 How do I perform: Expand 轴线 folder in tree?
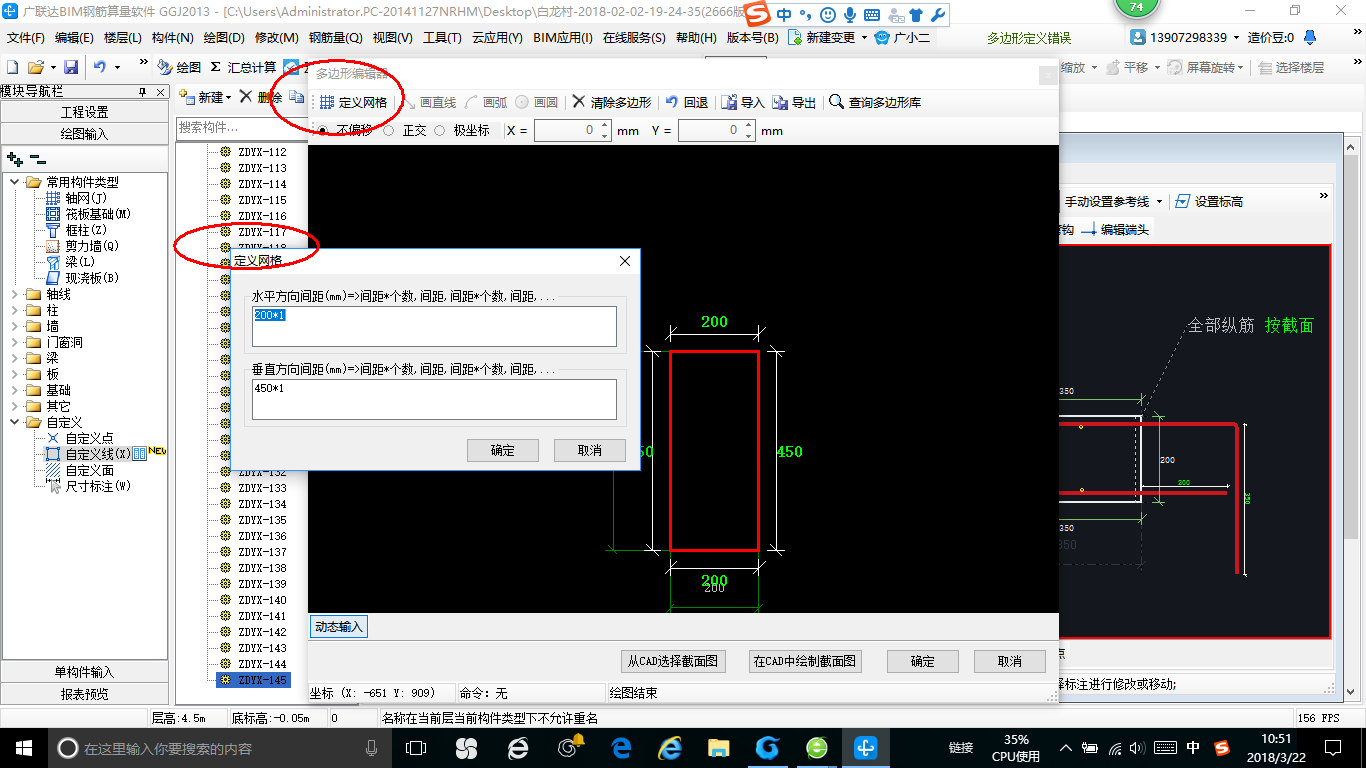15,294
